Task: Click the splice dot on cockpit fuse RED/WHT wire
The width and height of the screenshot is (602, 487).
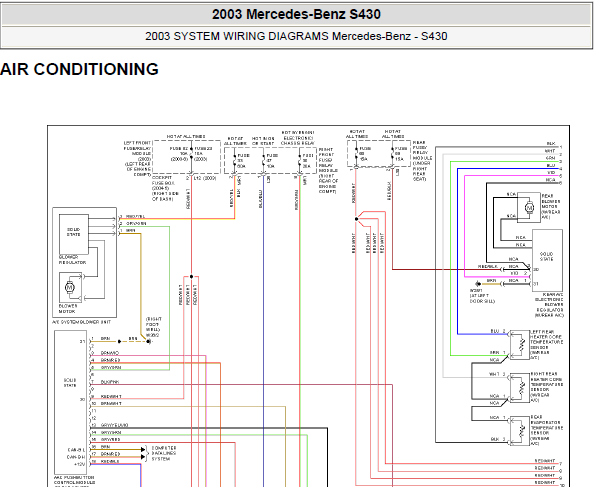Action: (192, 277)
